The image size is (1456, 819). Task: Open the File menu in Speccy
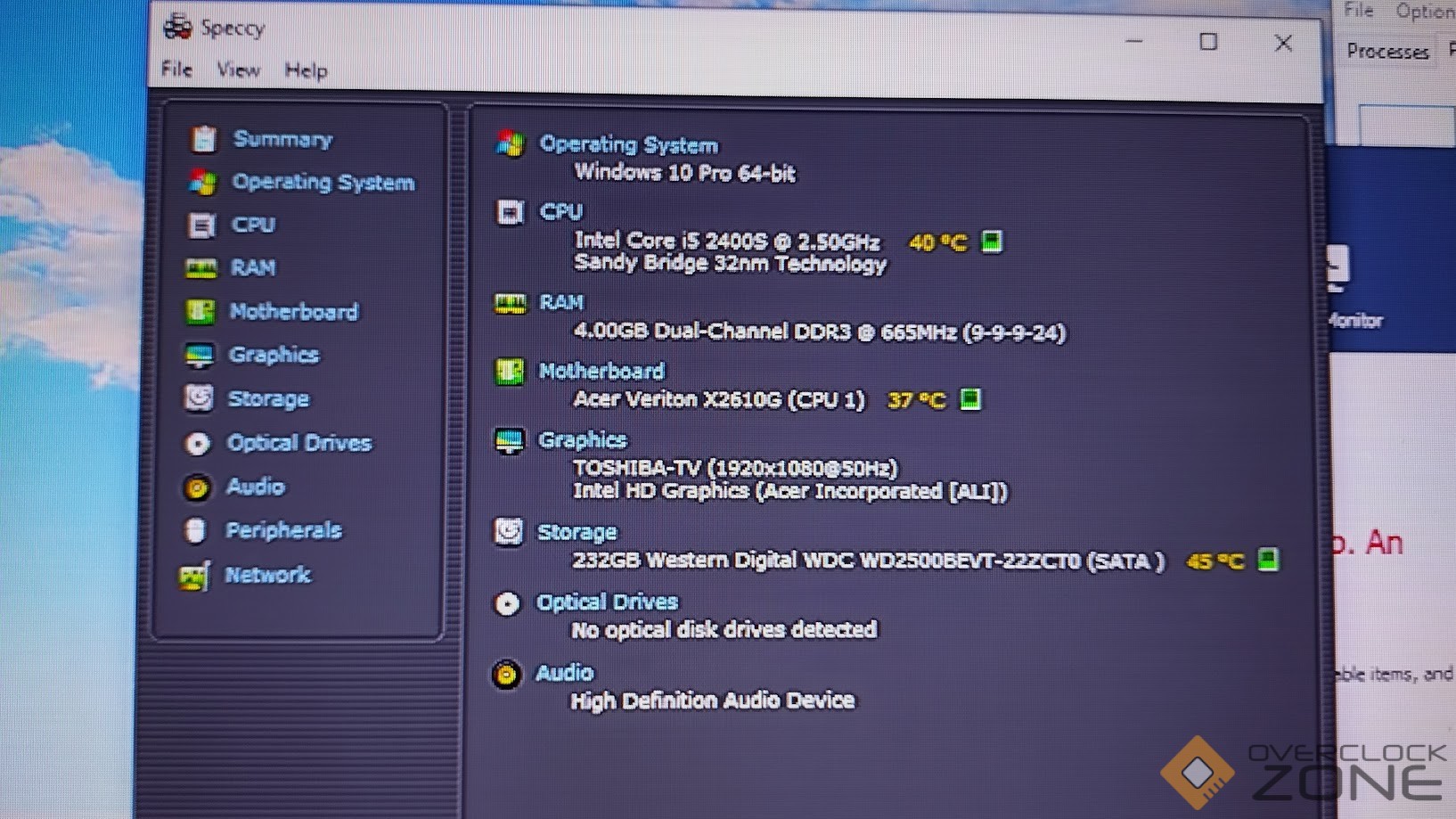click(176, 70)
